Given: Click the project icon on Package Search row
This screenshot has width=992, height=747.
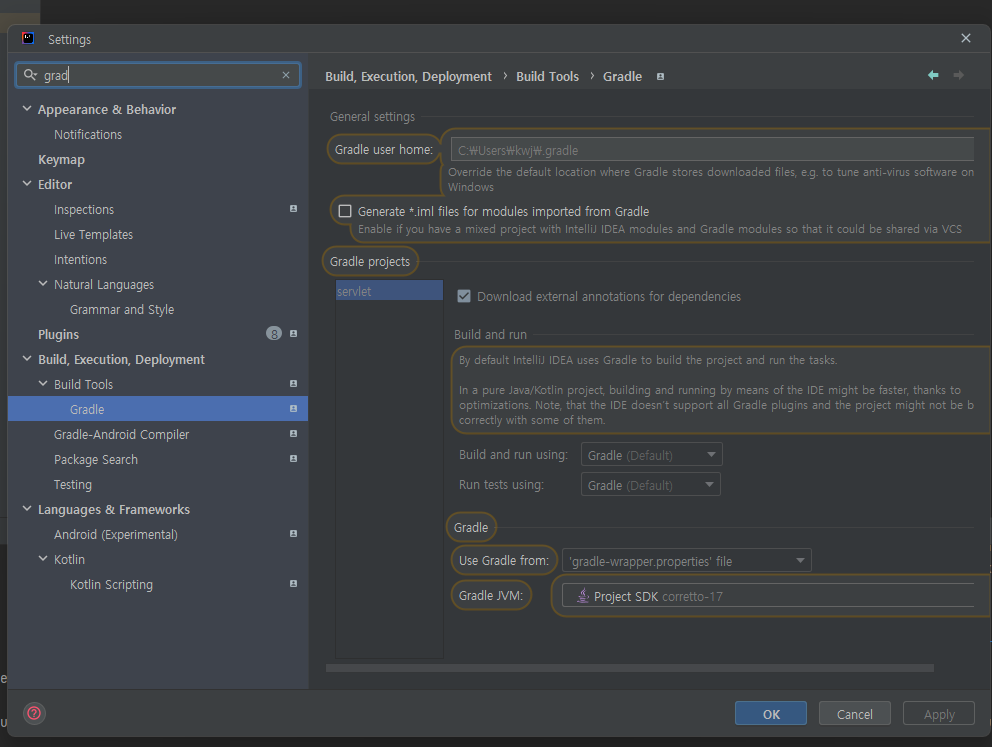Looking at the screenshot, I should tap(294, 459).
